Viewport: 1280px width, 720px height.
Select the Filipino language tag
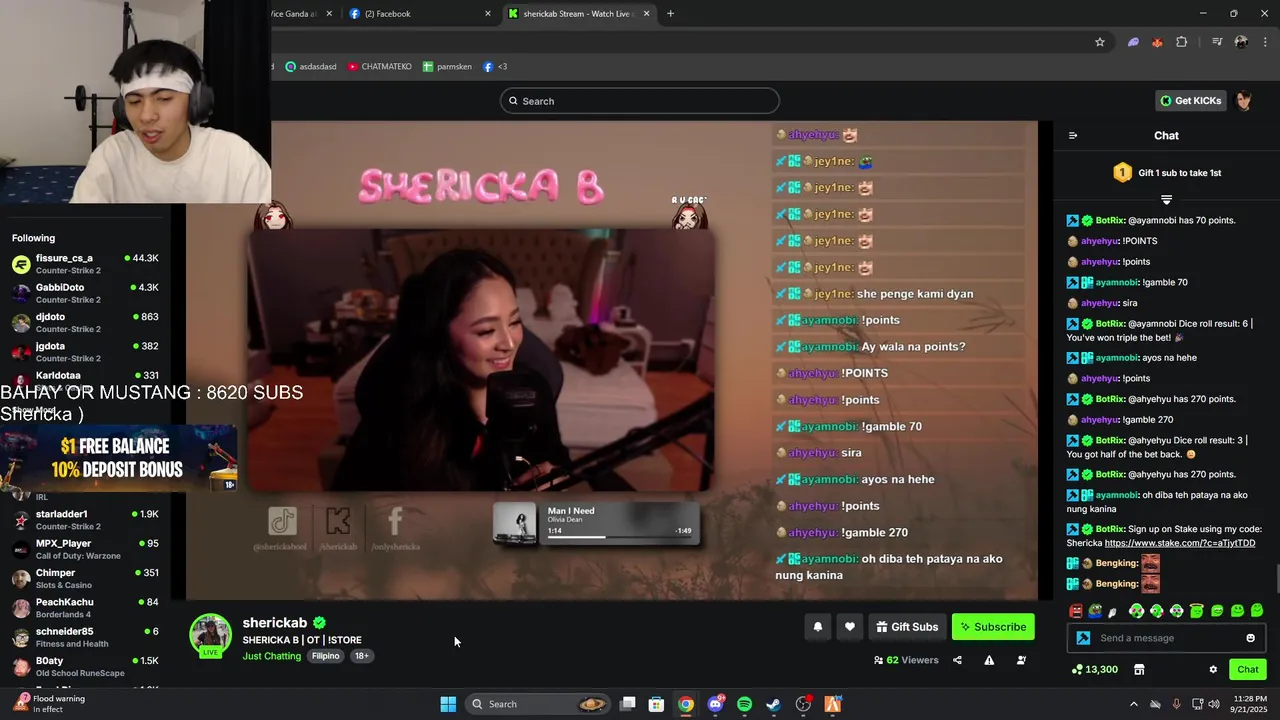(x=326, y=656)
